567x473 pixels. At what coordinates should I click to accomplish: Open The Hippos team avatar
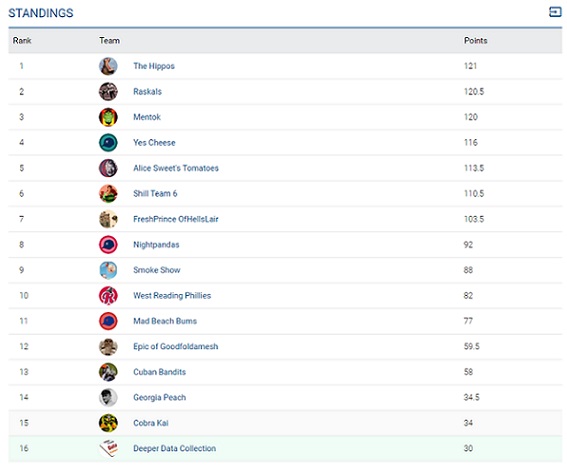pyautogui.click(x=108, y=66)
